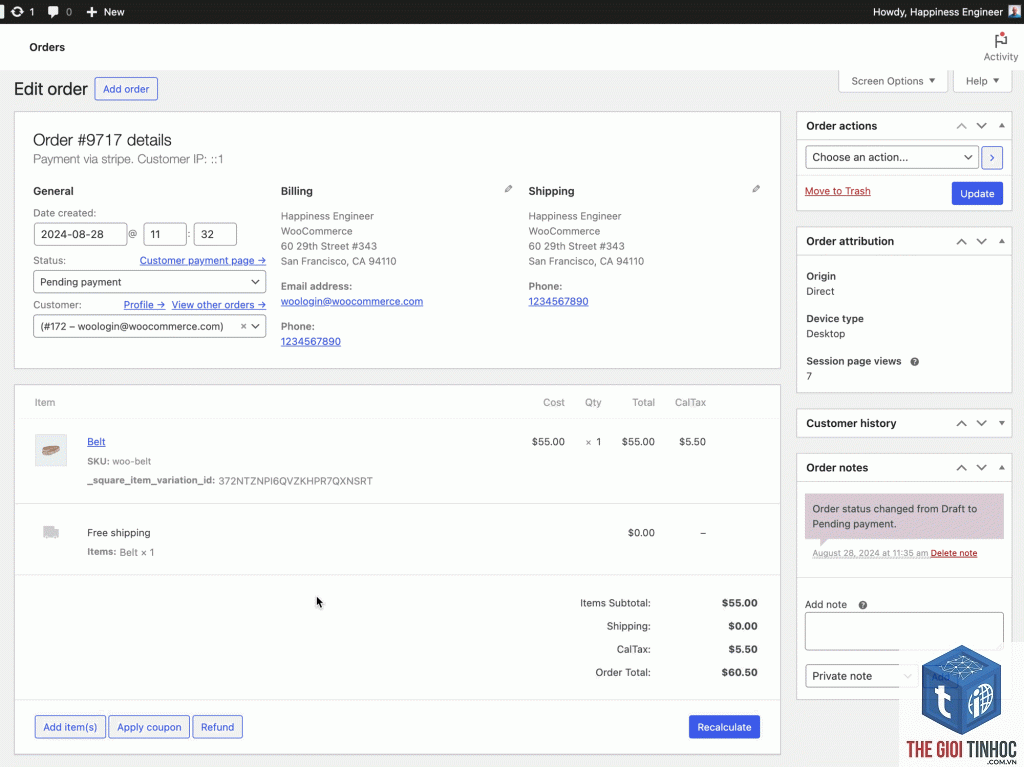This screenshot has width=1024, height=767.
Task: Open the New content plus menu
Action: pos(105,12)
